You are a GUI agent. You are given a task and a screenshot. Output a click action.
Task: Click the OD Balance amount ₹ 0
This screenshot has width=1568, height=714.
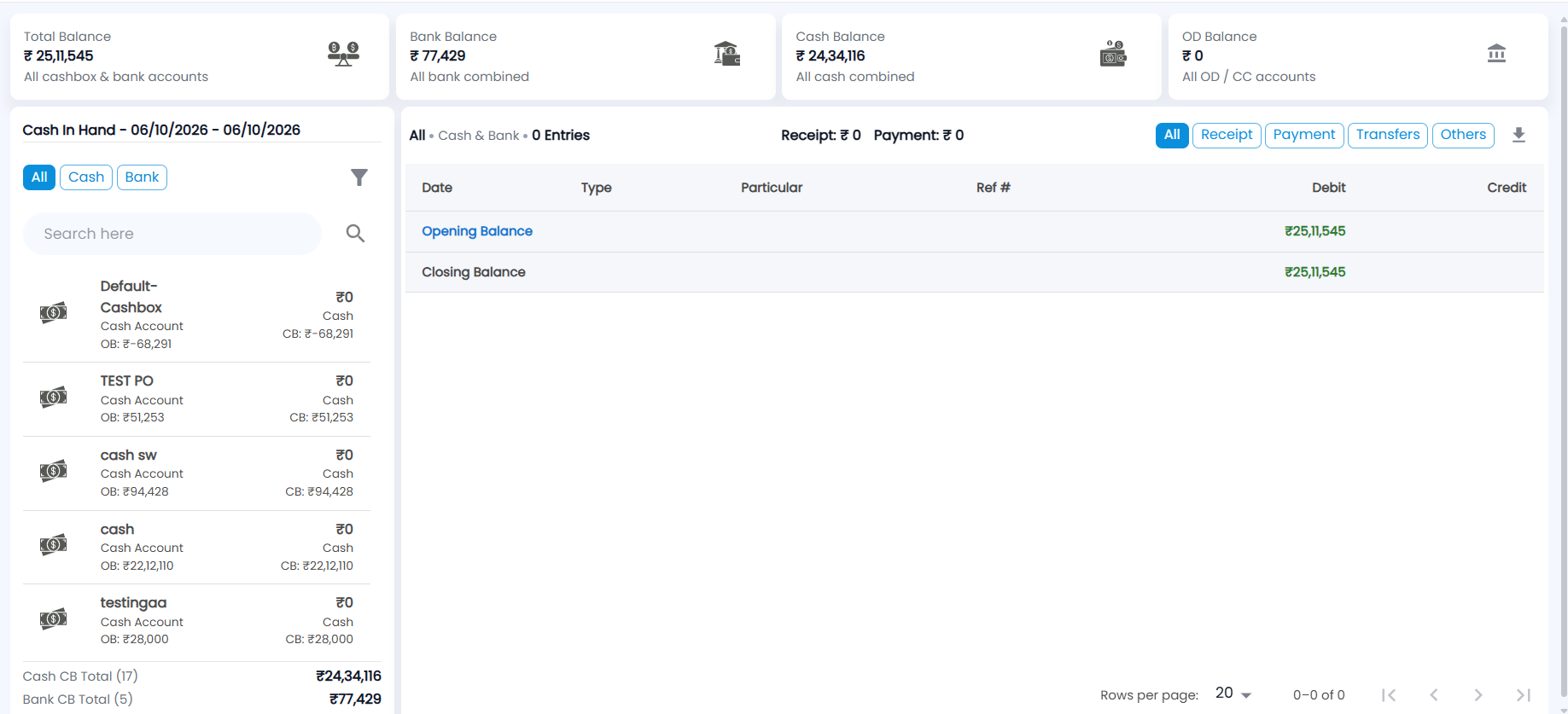coord(1192,56)
